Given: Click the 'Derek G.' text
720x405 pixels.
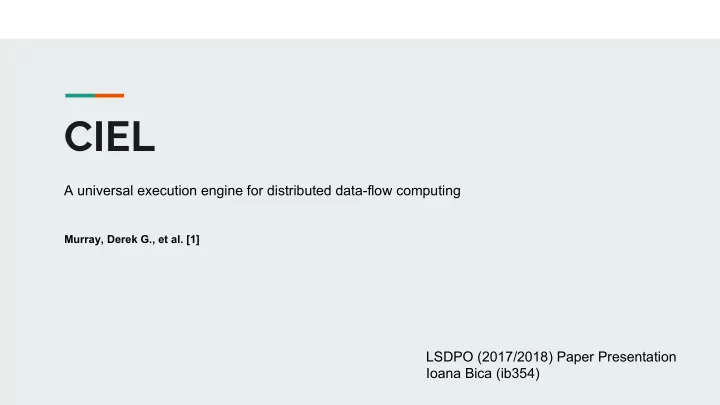Looking at the screenshot, I should tap(130, 239).
